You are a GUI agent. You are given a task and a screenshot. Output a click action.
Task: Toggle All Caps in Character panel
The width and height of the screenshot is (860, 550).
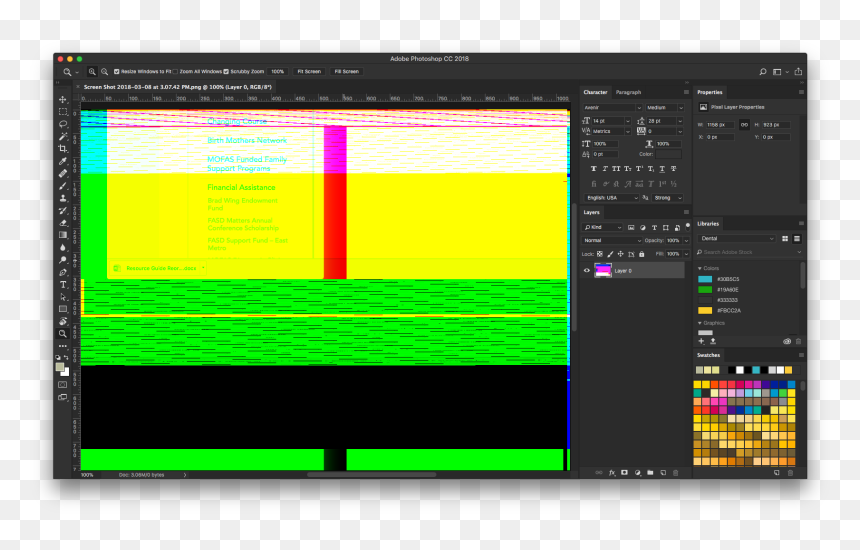point(616,169)
